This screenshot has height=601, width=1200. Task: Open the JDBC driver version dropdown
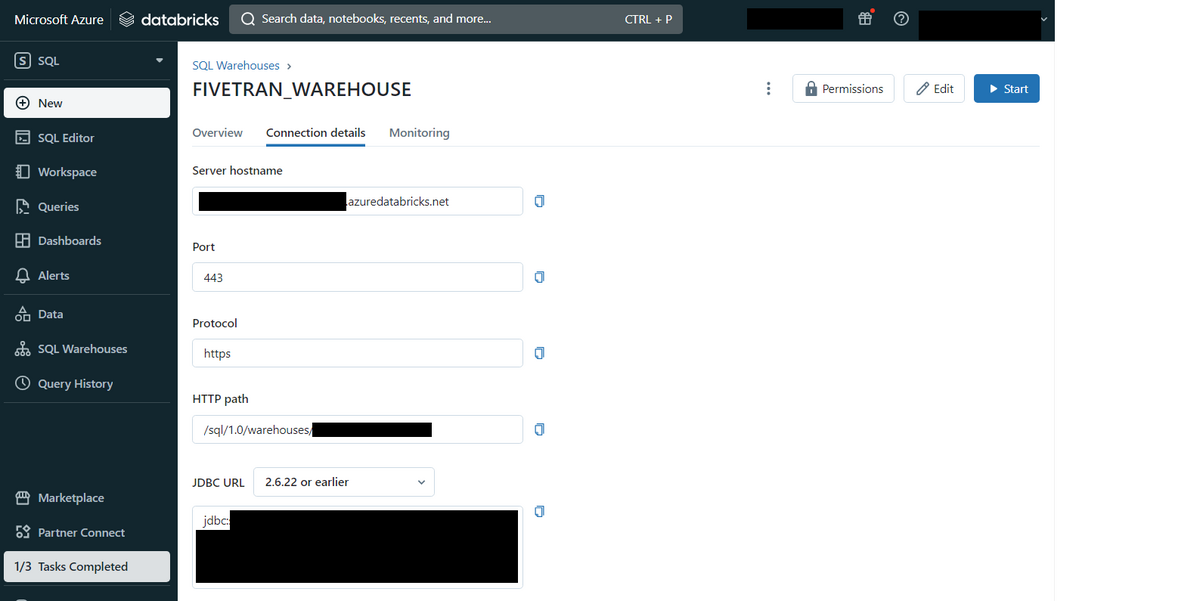click(x=344, y=482)
